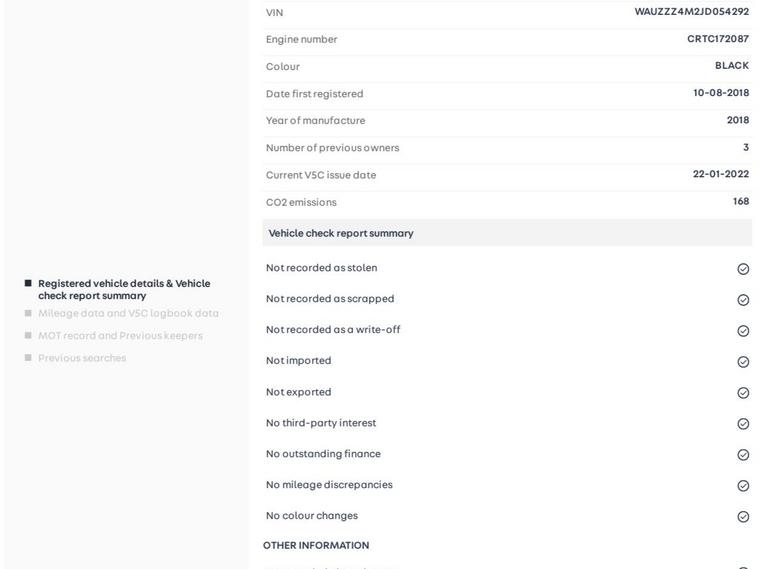Click the Not exported check icon

tap(743, 393)
